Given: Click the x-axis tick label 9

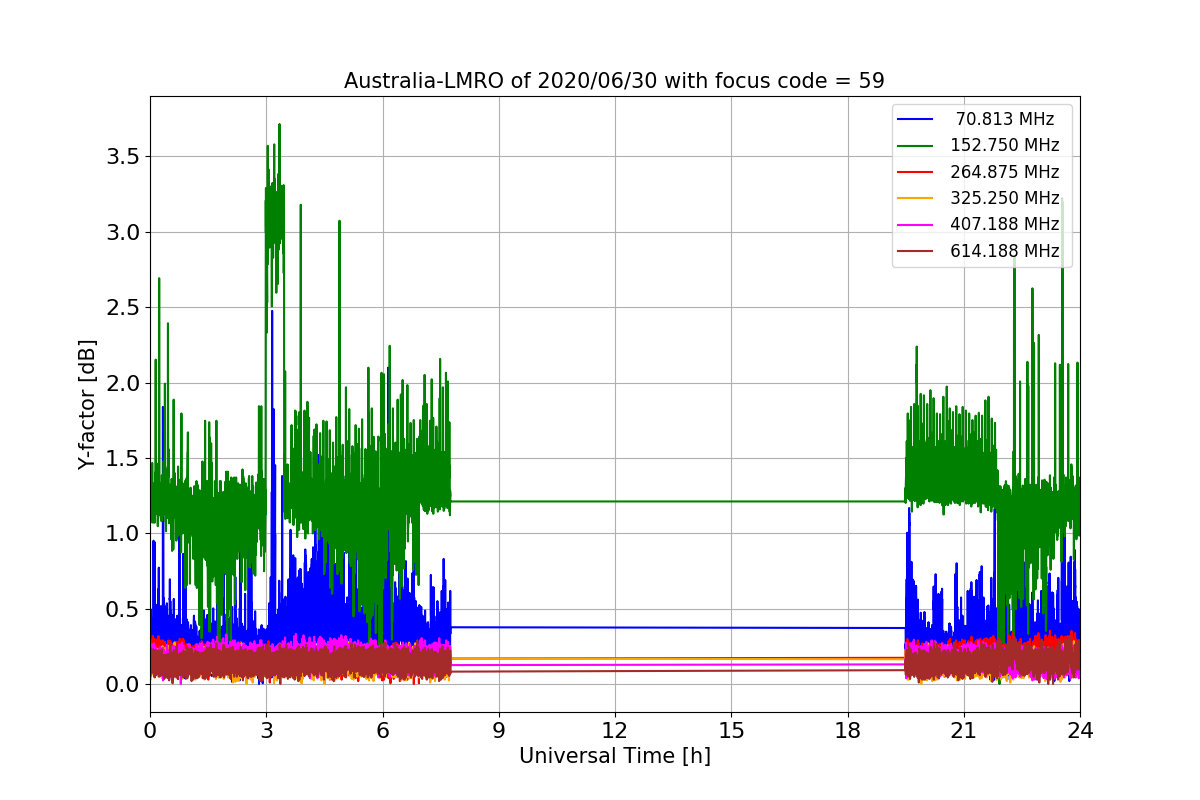Looking at the screenshot, I should pos(499,730).
